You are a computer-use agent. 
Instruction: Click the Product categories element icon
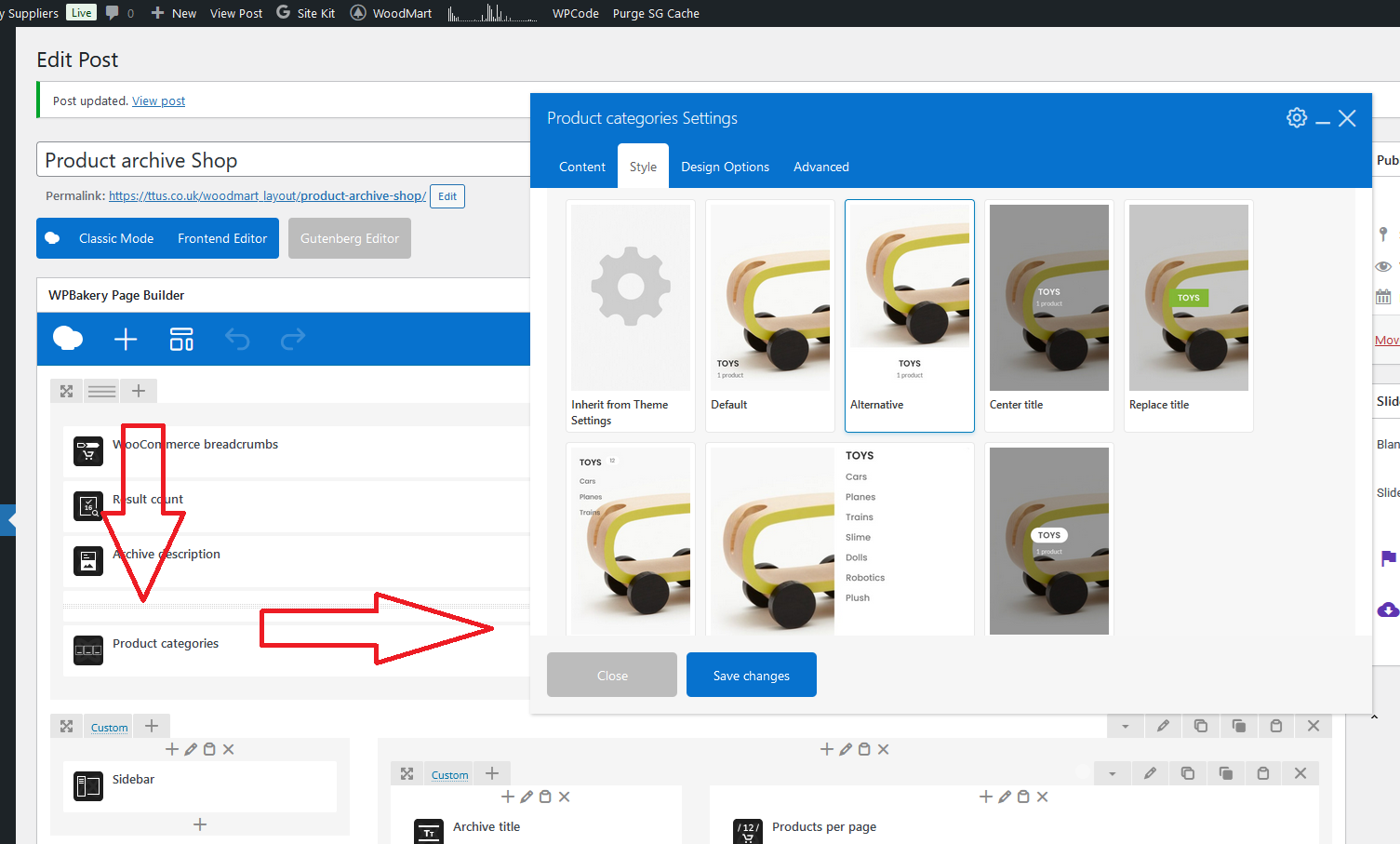[88, 650]
